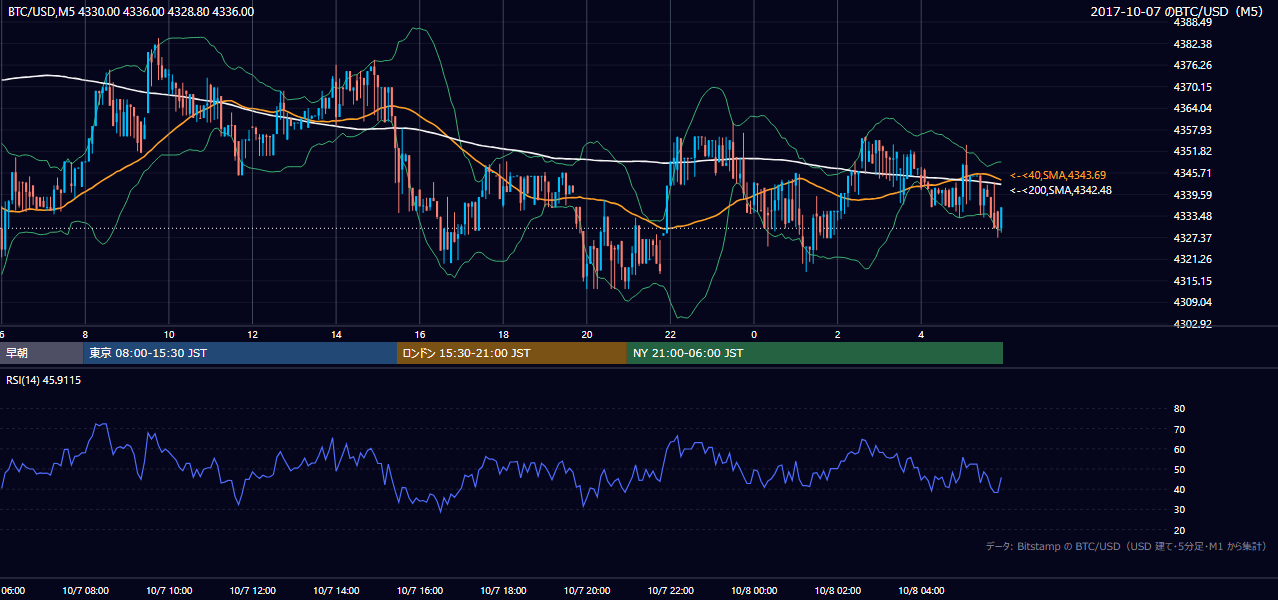The width and height of the screenshot is (1278, 600).
Task: Select RSI scale value 50
Action: pyautogui.click(x=1179, y=469)
